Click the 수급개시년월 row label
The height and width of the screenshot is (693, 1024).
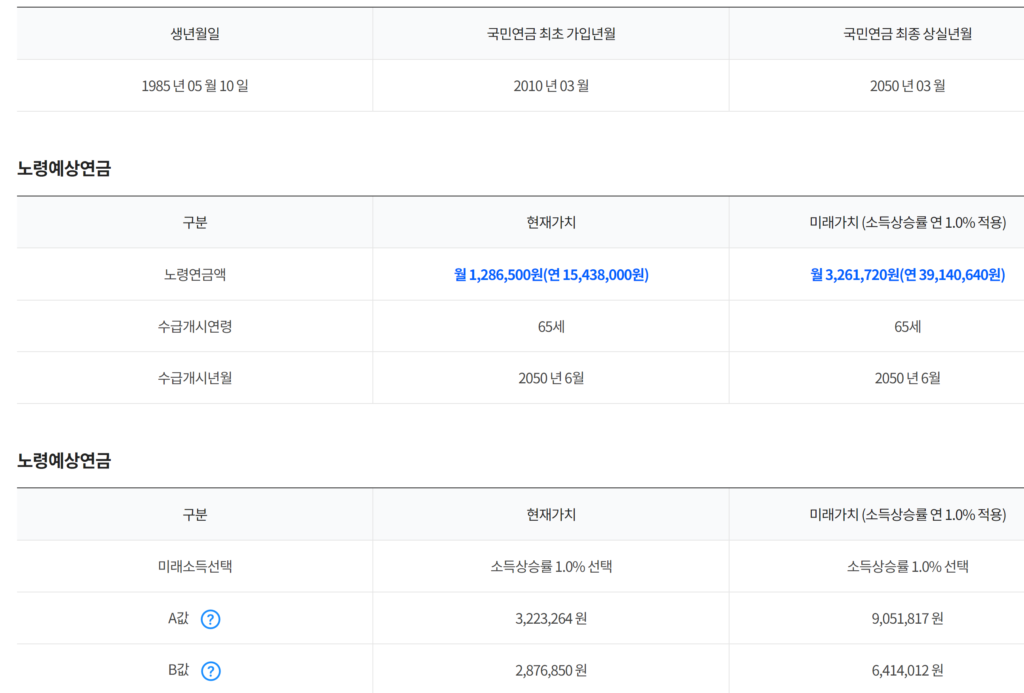[195, 378]
